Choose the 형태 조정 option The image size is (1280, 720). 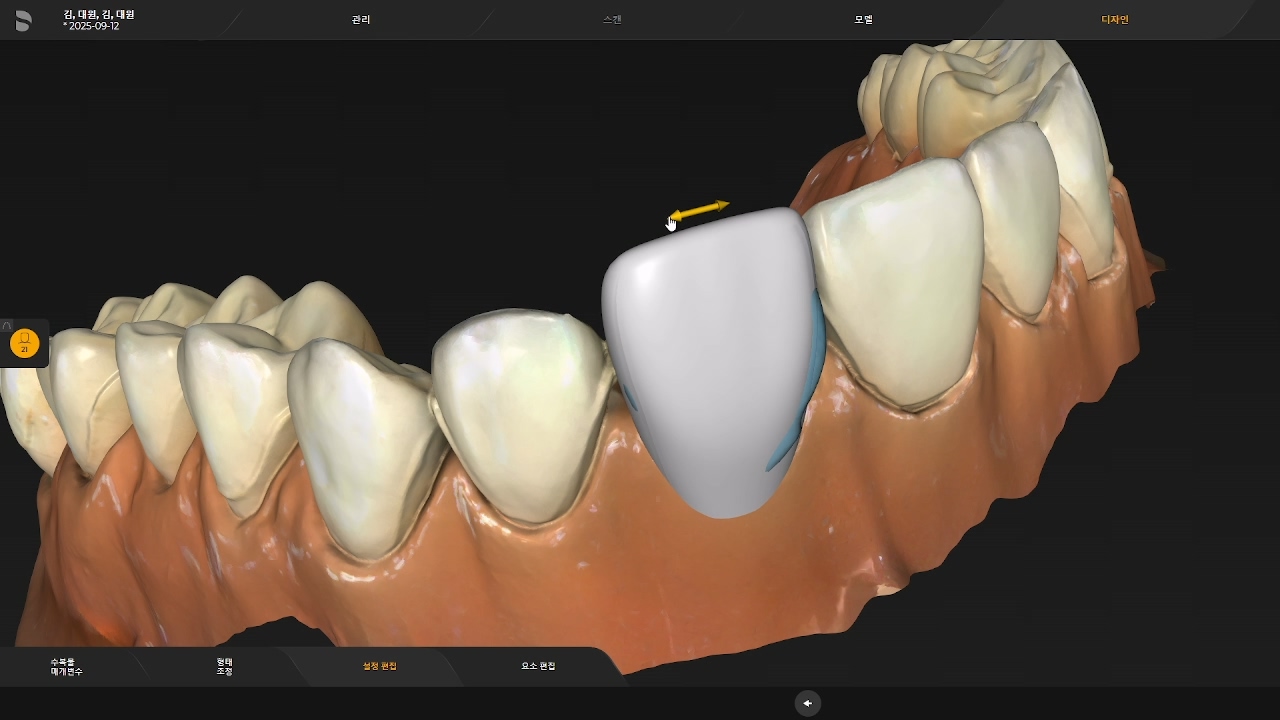224,666
